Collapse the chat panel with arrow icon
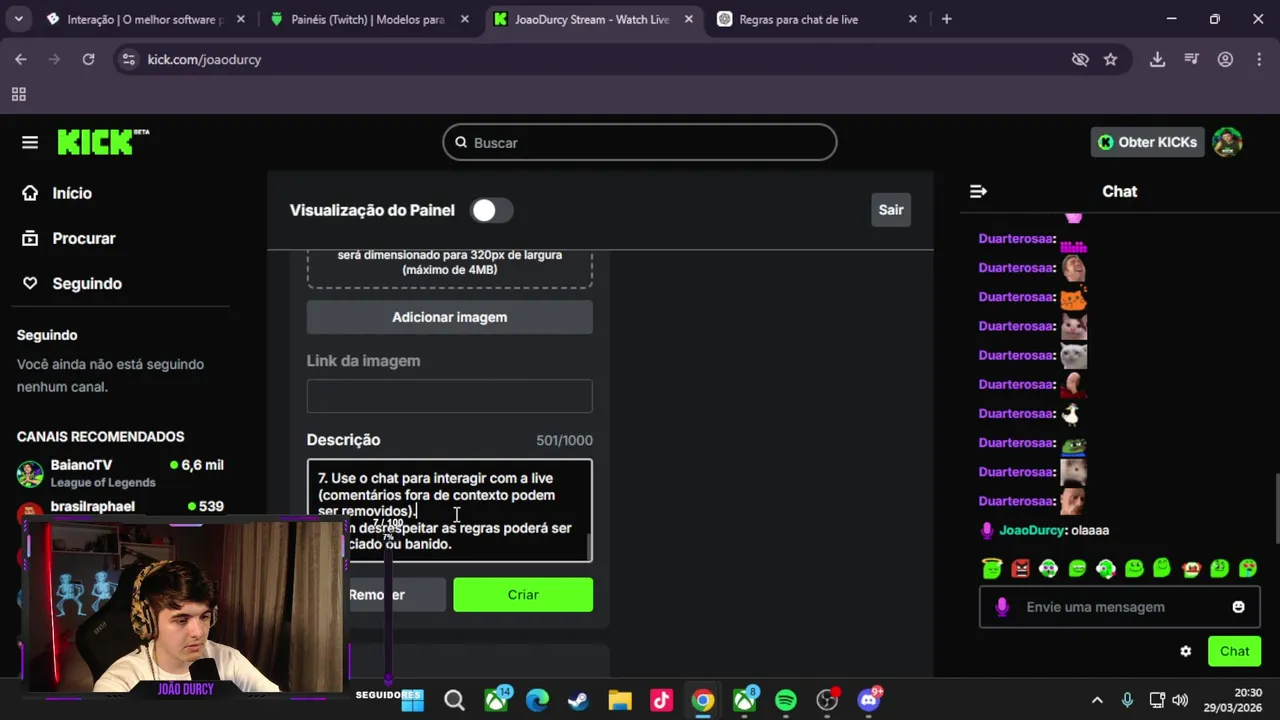The width and height of the screenshot is (1280, 720). pos(978,191)
